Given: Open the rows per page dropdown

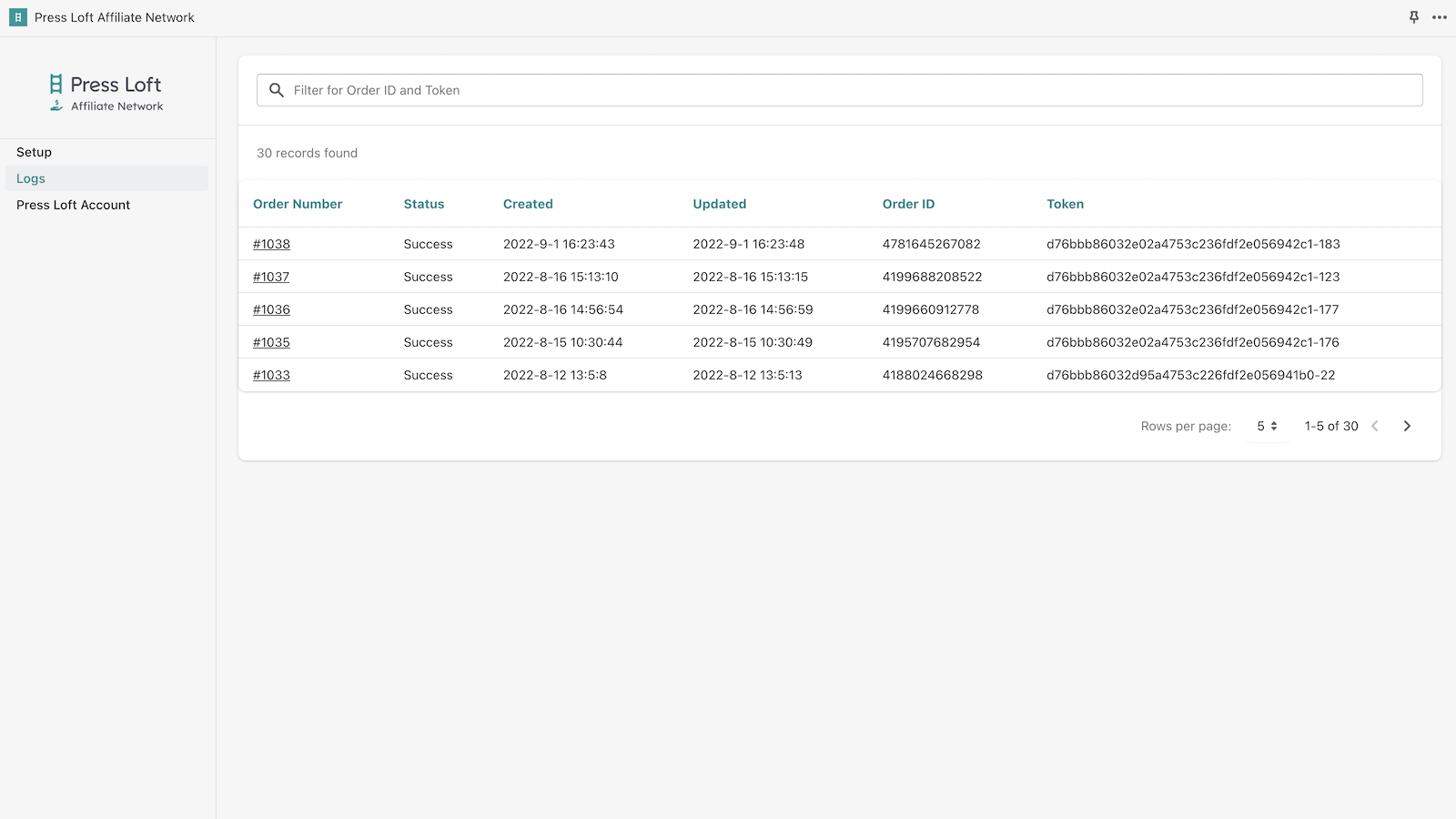Looking at the screenshot, I should 1267,426.
